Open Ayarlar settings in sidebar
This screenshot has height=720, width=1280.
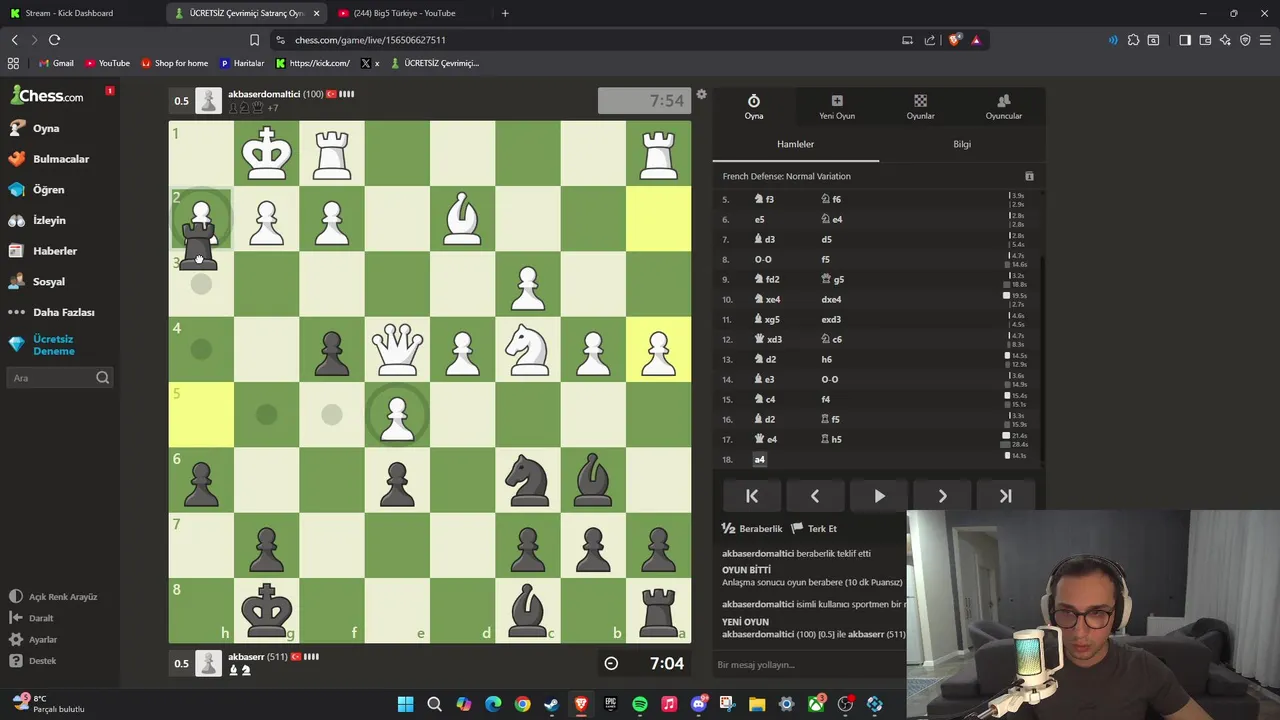pyautogui.click(x=33, y=639)
